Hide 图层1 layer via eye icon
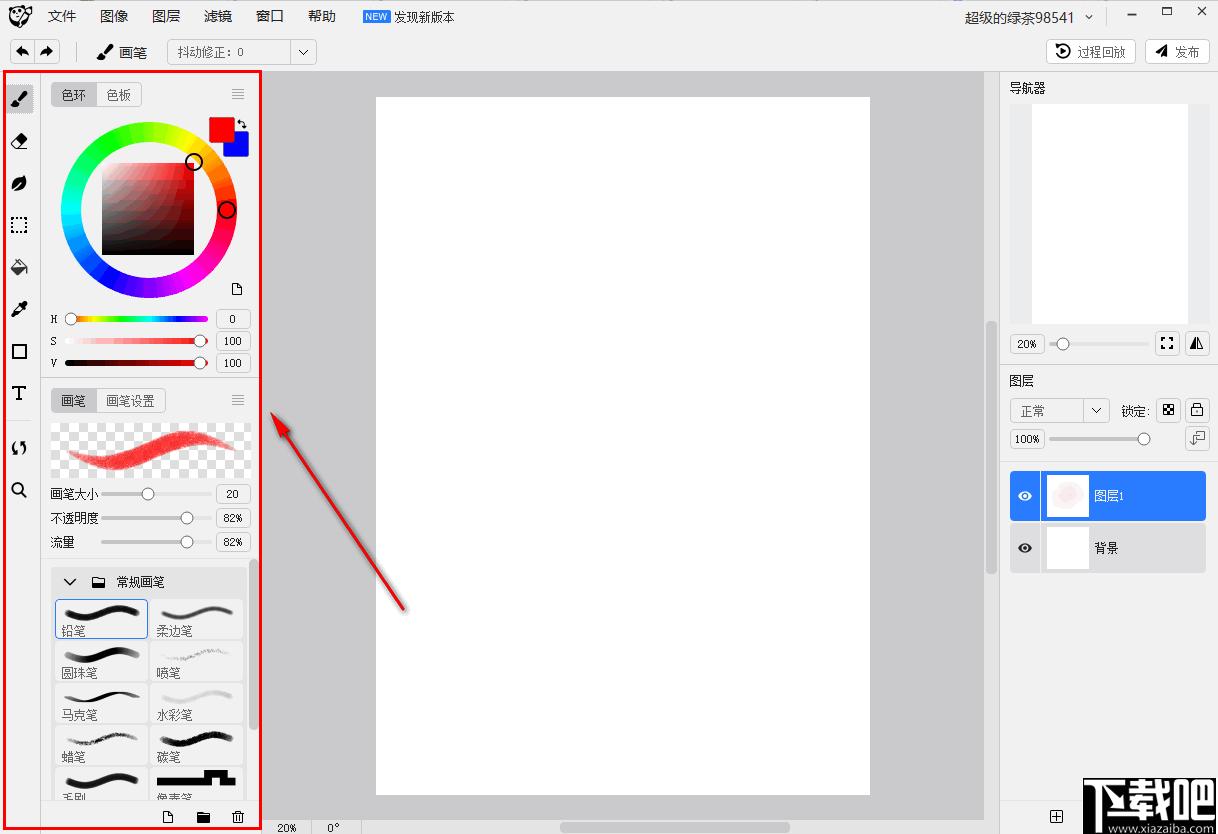The width and height of the screenshot is (1218, 834). coord(1025,496)
